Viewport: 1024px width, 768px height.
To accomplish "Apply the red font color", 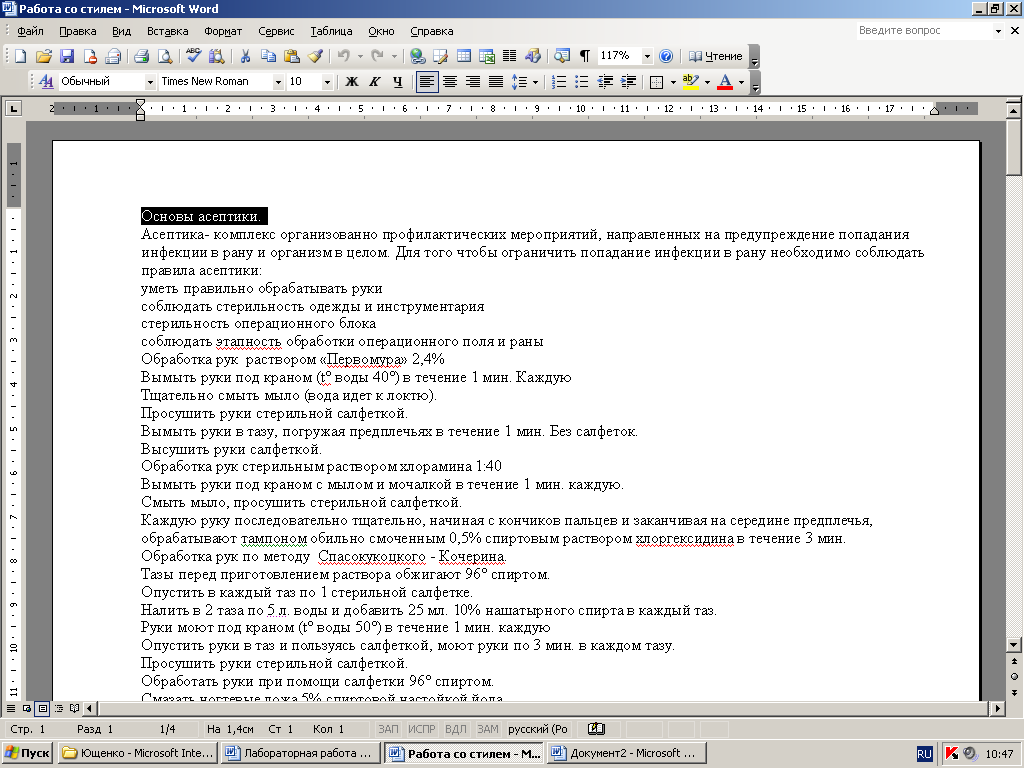I will pos(724,82).
